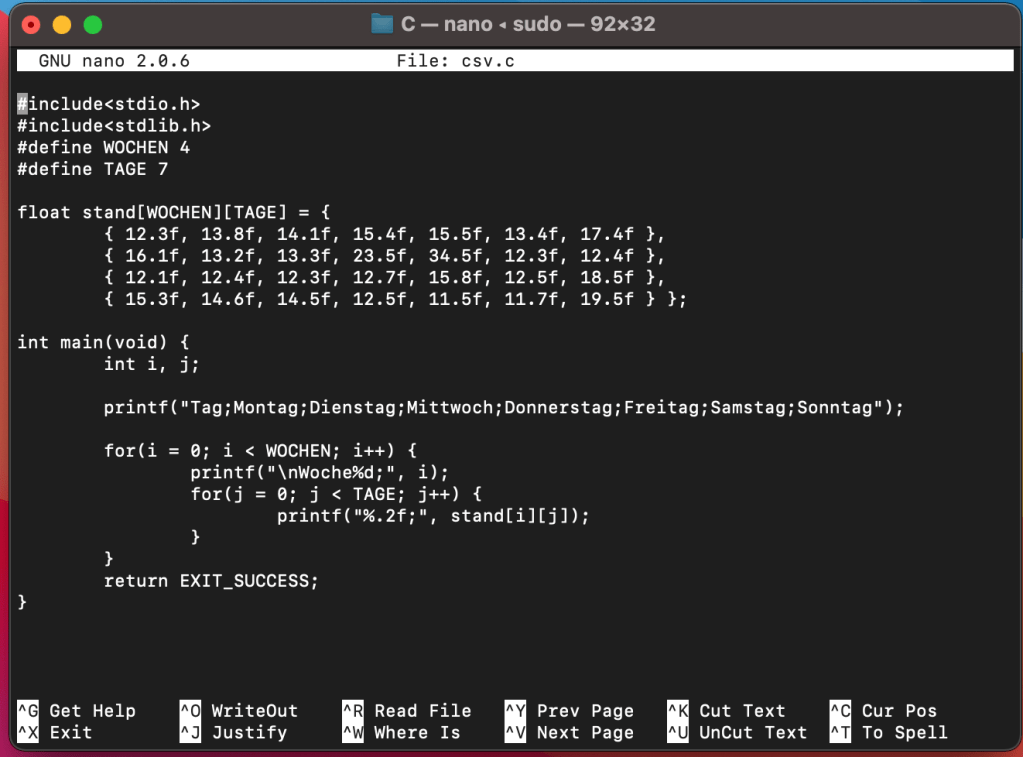Click the ^U UnCut Text shortcut

pyautogui.click(x=737, y=733)
